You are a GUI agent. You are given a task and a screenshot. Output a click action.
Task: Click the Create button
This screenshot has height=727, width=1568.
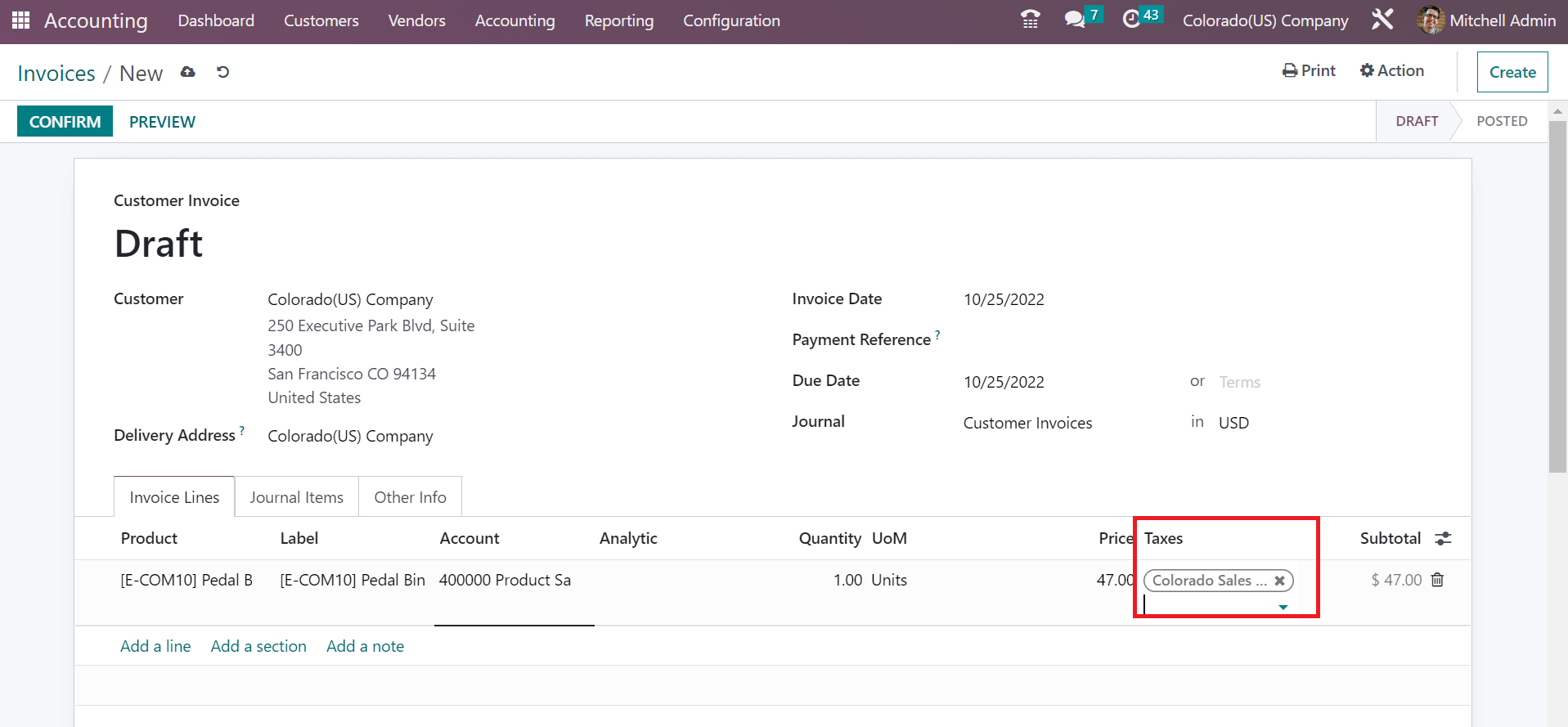[1512, 72]
